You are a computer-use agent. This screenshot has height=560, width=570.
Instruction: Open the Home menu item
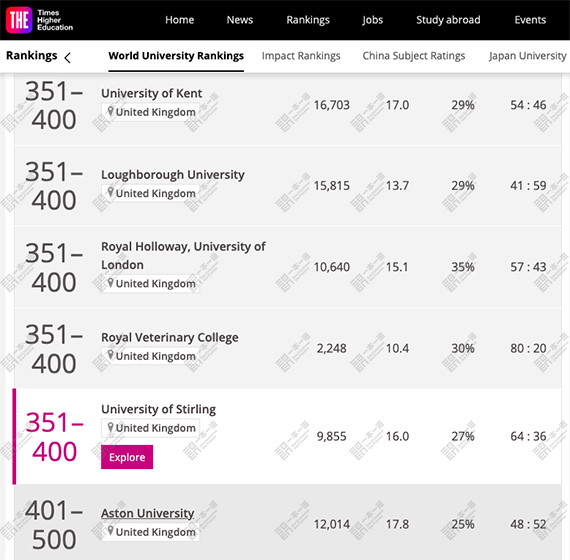pyautogui.click(x=180, y=20)
